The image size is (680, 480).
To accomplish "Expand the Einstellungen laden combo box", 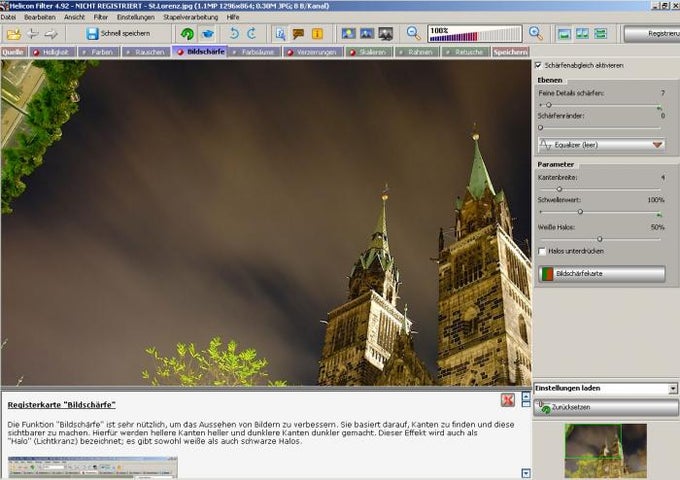I will coord(673,389).
